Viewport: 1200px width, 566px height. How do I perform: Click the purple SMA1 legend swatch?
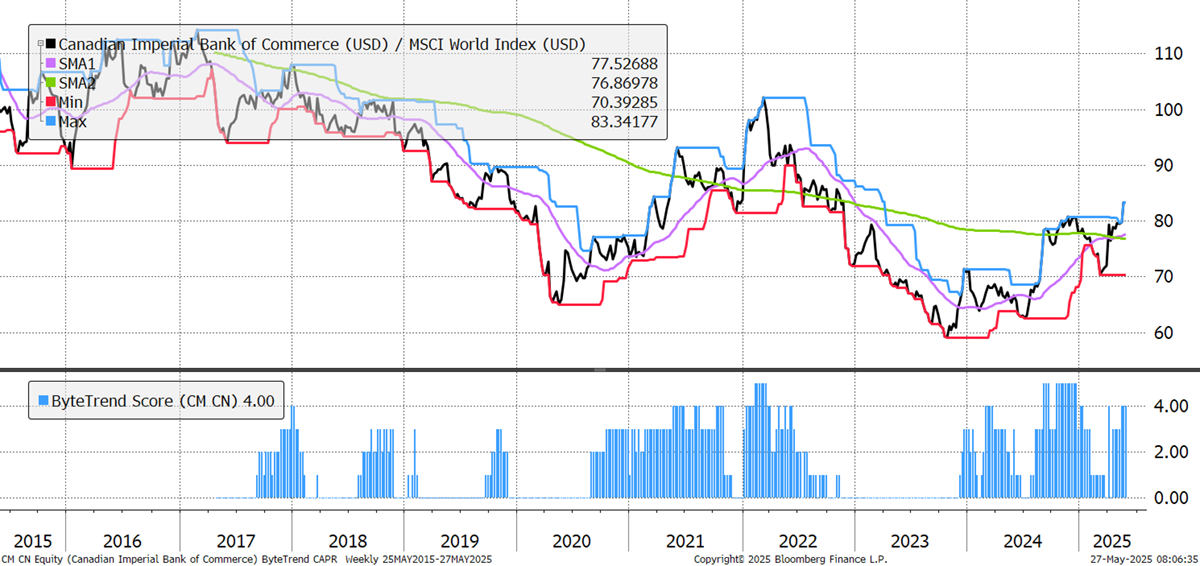click(x=50, y=64)
